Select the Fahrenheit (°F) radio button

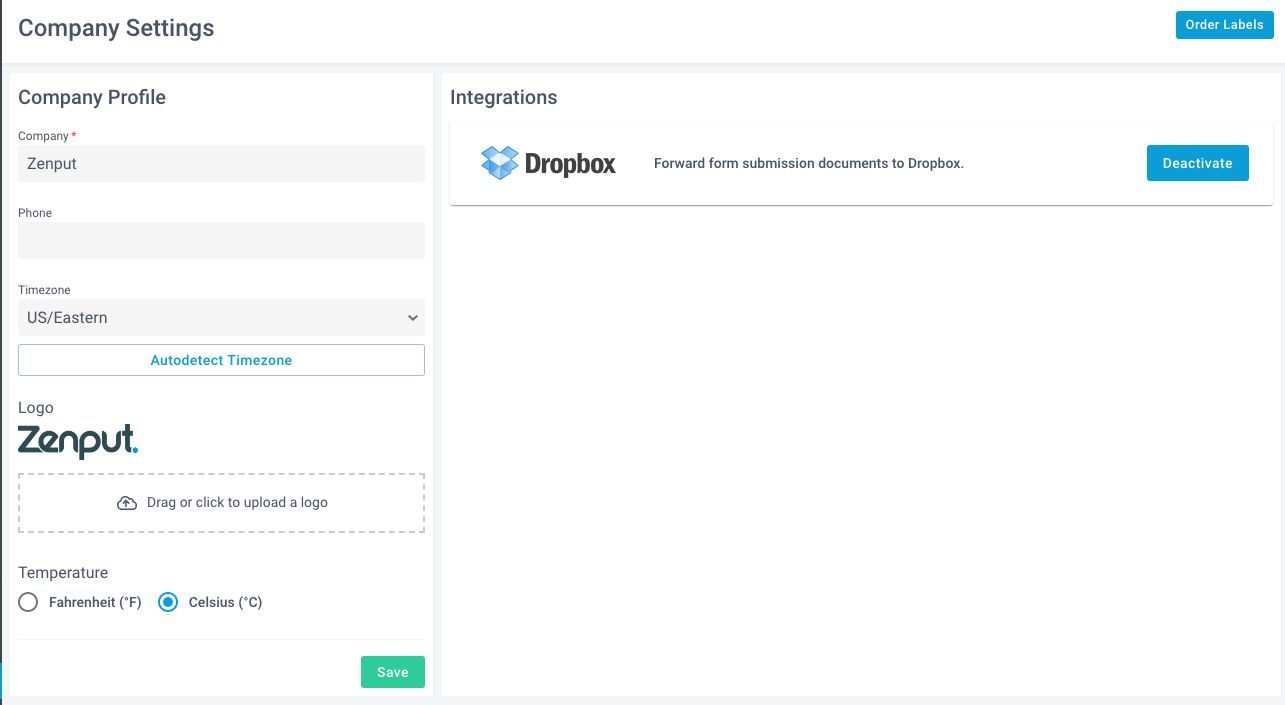tap(28, 602)
